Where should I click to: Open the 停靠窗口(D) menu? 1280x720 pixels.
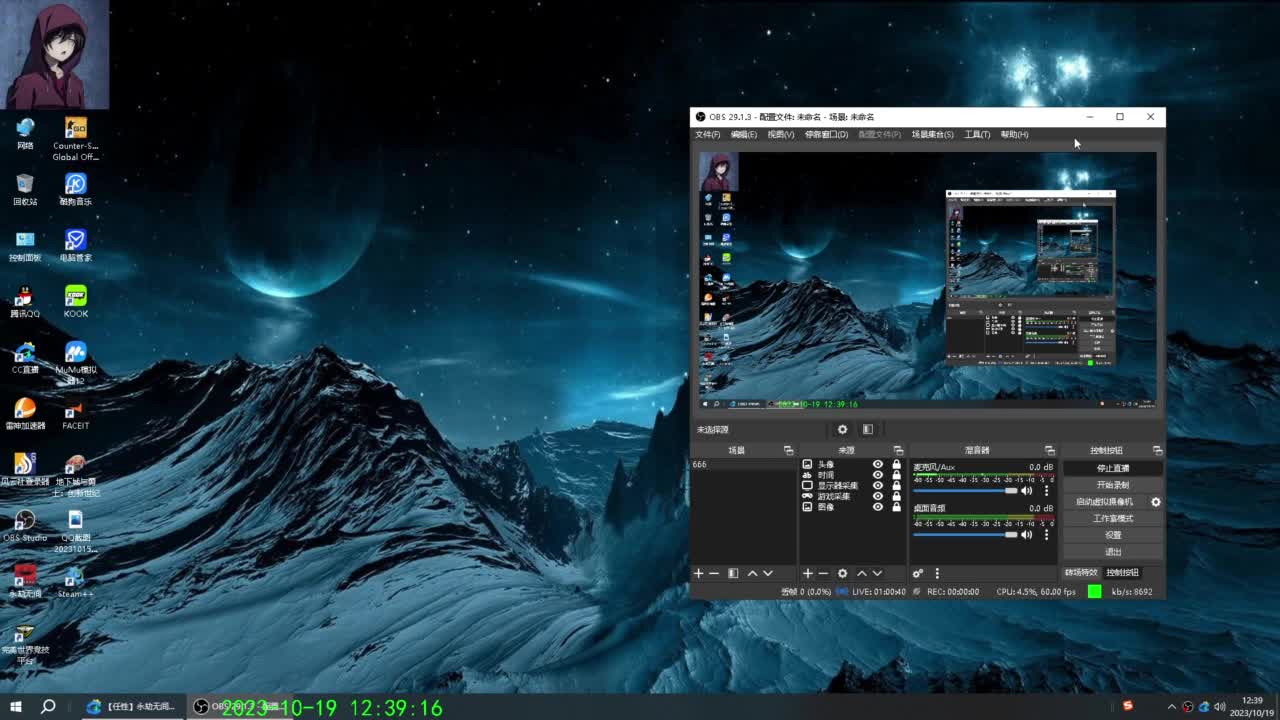click(826, 134)
